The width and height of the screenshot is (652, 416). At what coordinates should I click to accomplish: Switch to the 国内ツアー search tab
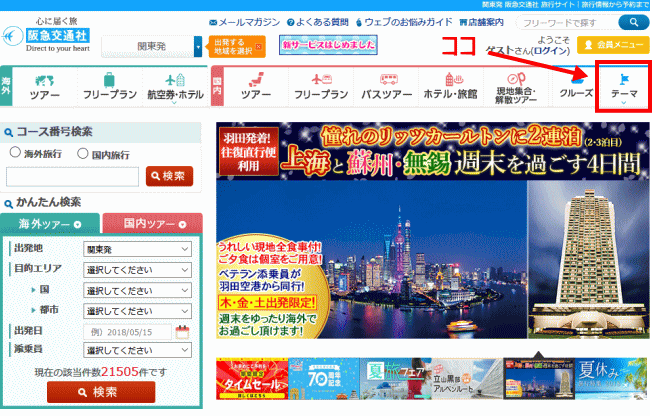point(153,222)
